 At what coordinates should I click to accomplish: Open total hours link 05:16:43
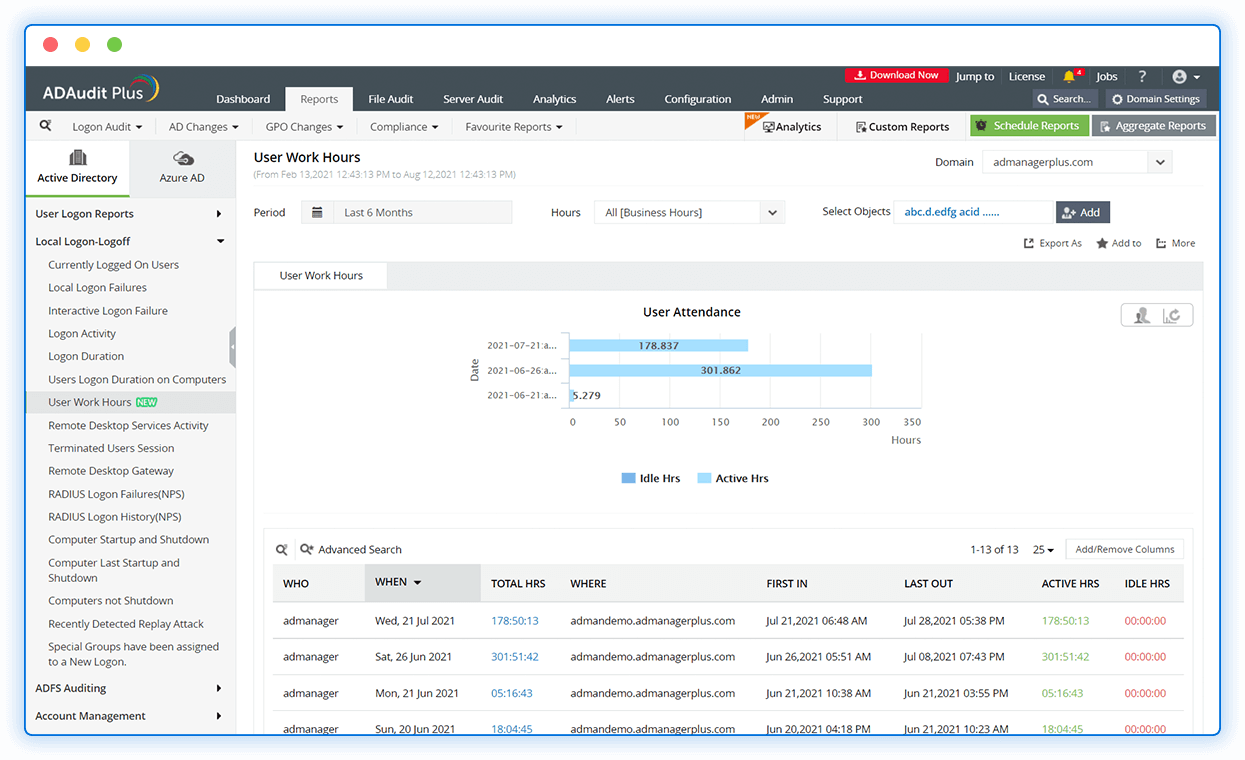(512, 693)
